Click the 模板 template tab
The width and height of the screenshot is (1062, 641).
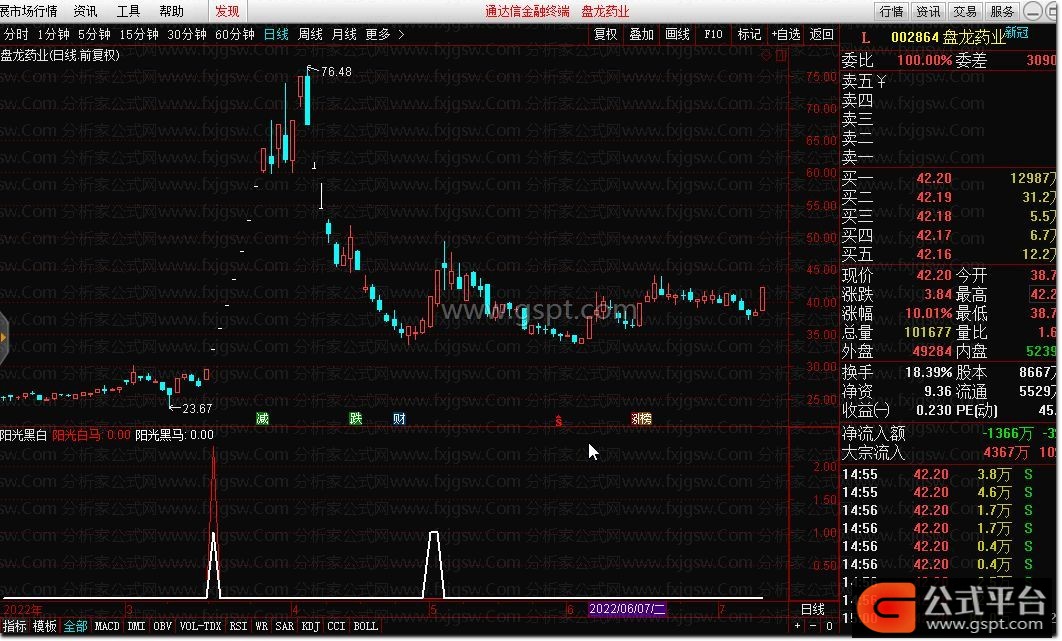pyautogui.click(x=45, y=626)
